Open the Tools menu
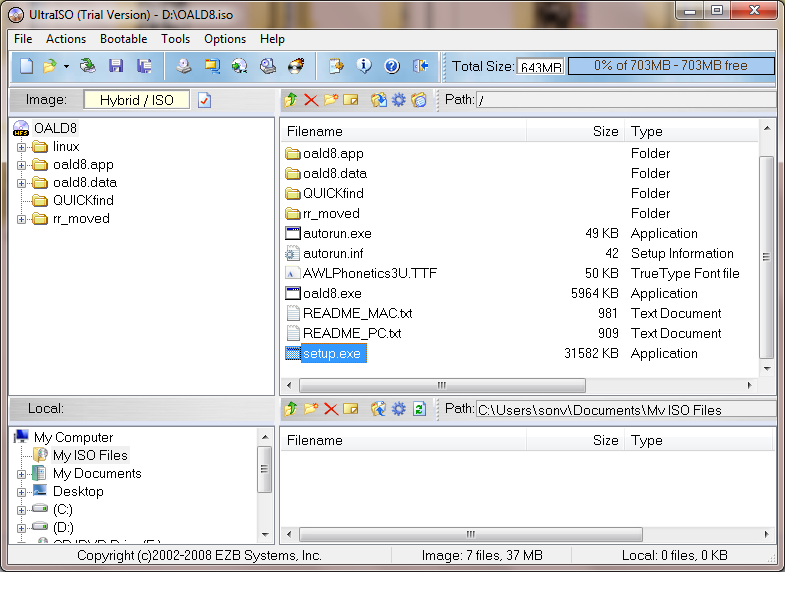 (176, 39)
